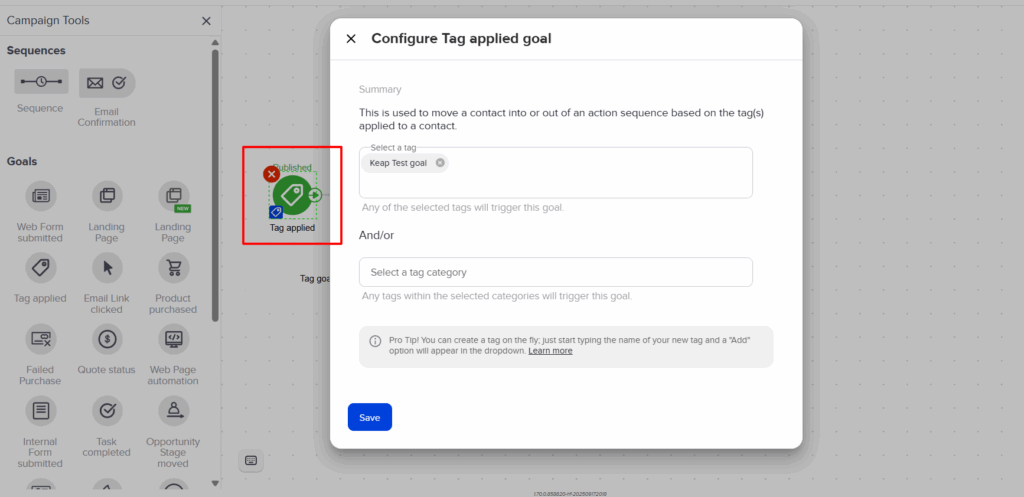Pick the Web Page automation goal icon

pyautogui.click(x=174, y=338)
